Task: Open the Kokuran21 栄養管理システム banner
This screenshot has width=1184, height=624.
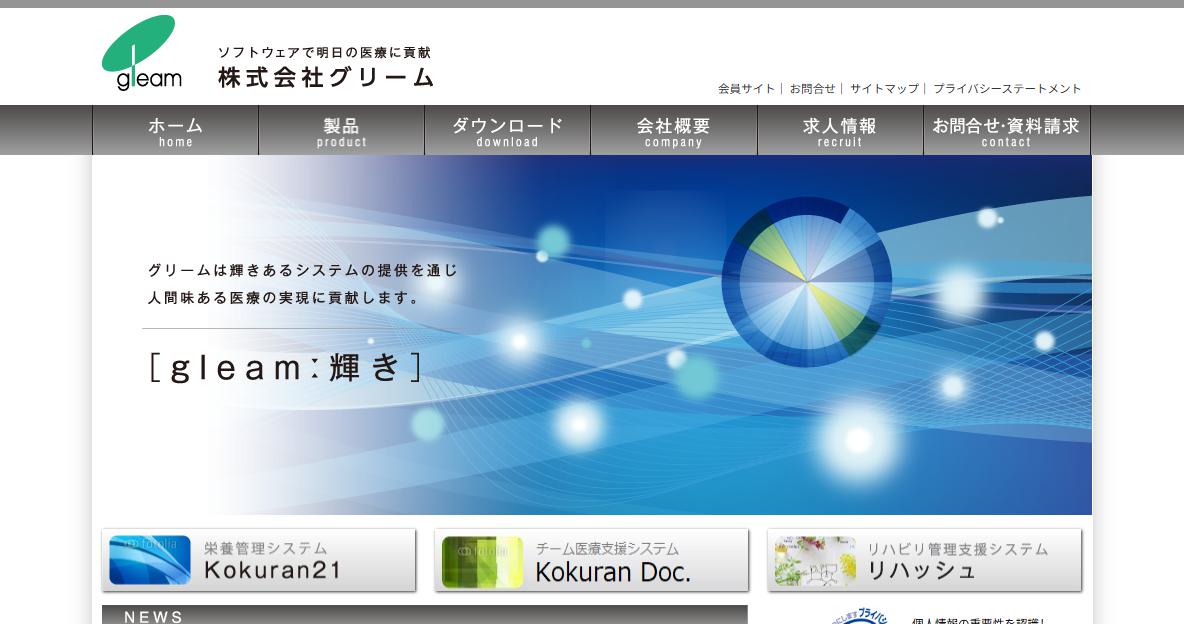Action: click(259, 560)
